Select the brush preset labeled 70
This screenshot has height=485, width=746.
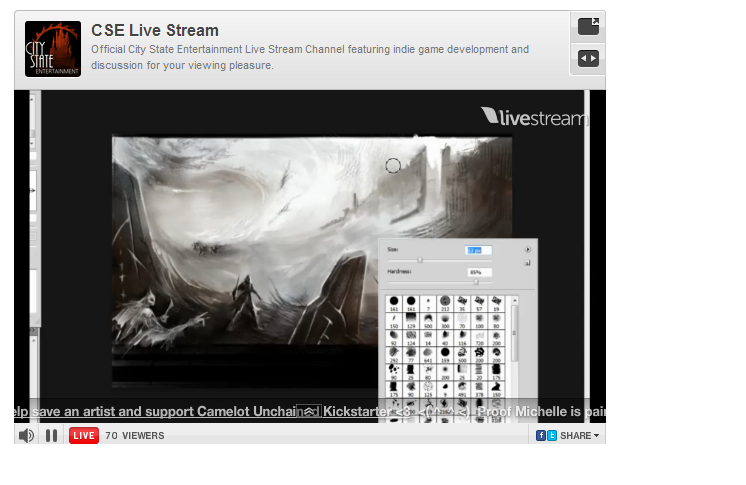462,321
